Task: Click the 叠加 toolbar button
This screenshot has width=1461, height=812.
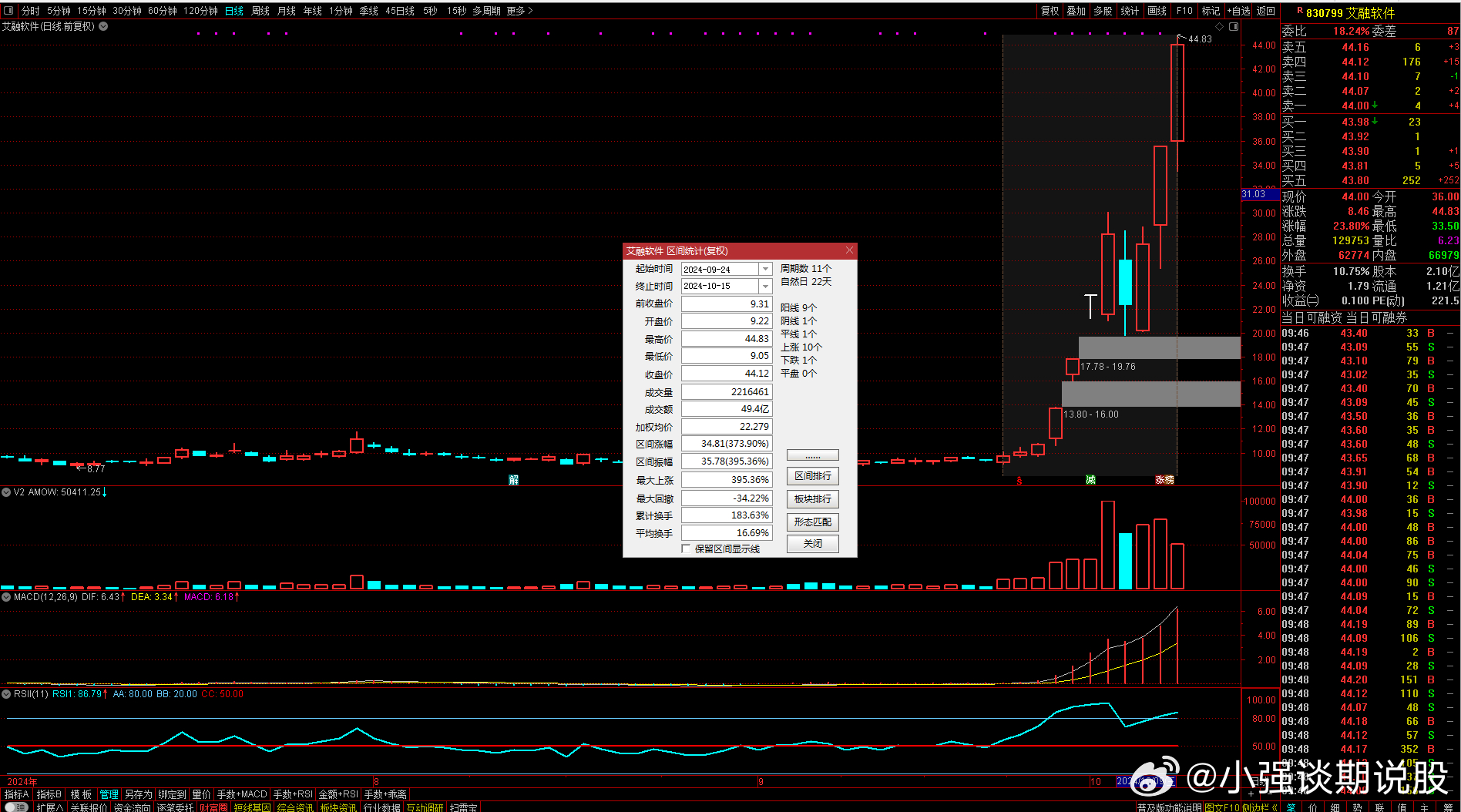Action: tap(1076, 11)
